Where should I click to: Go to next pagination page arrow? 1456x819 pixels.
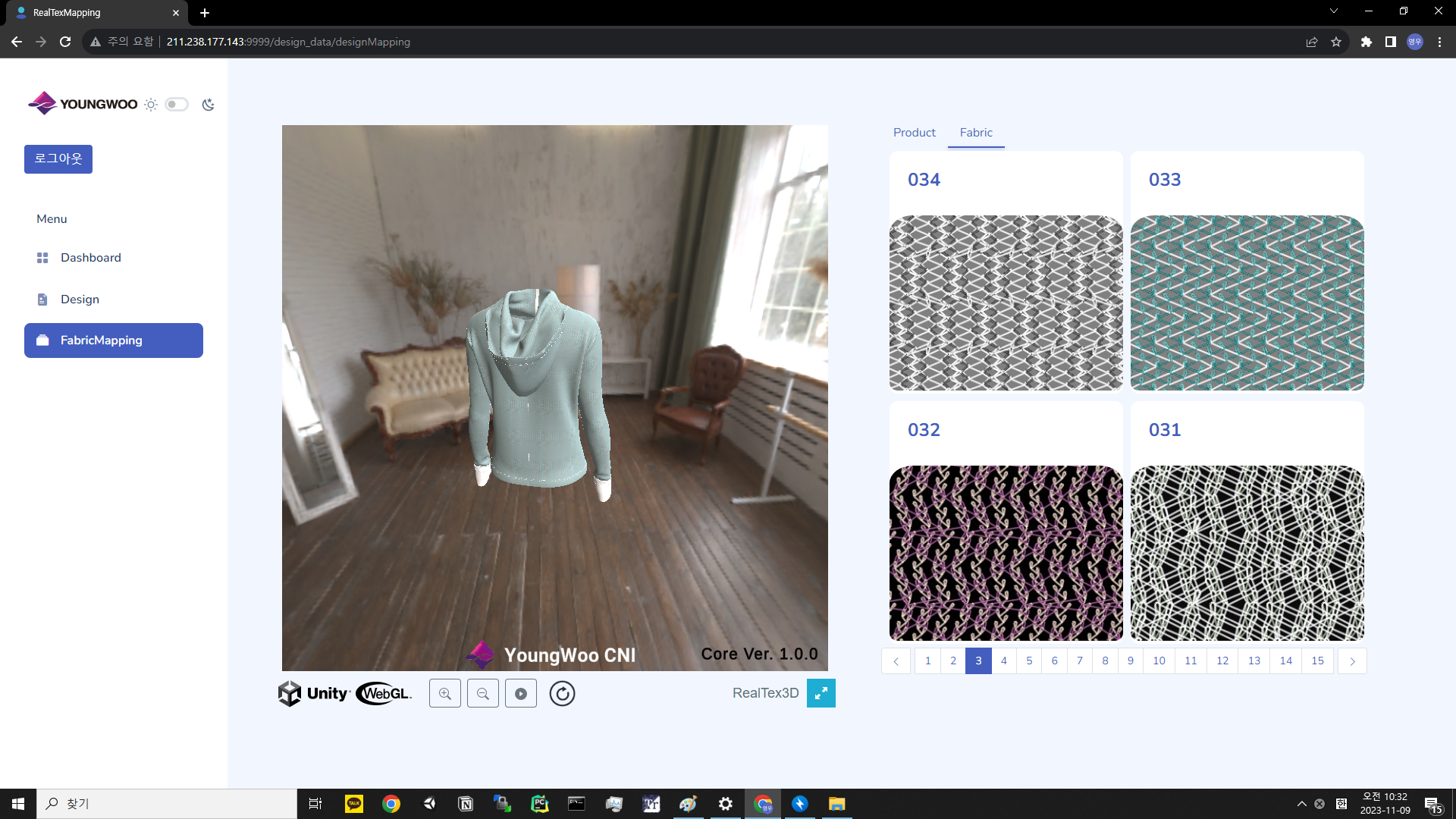pyautogui.click(x=1351, y=661)
